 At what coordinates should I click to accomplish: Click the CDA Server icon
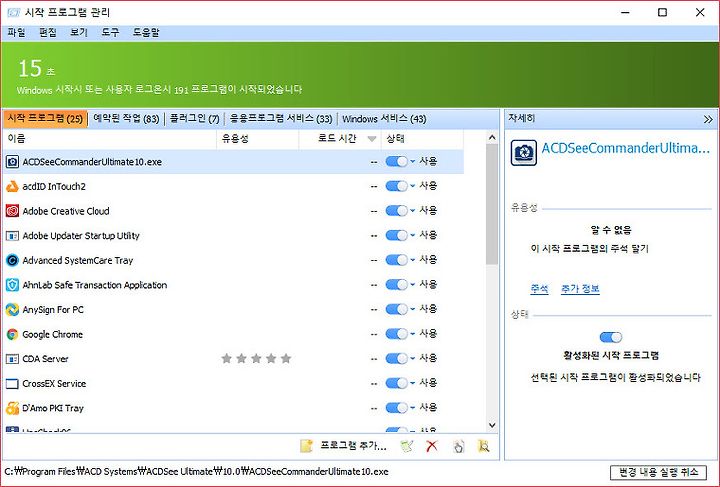click(x=12, y=359)
